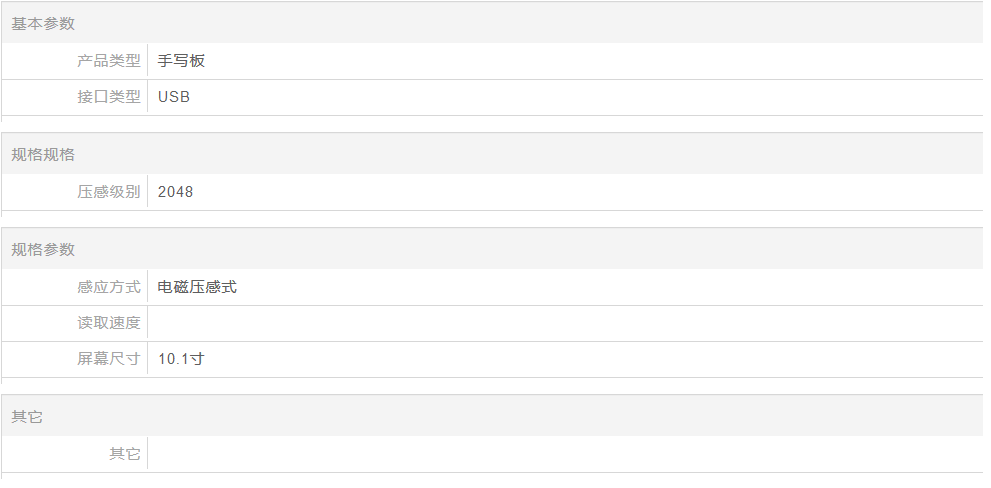Click the 其它 section header
This screenshot has width=991, height=488.
(x=27, y=417)
